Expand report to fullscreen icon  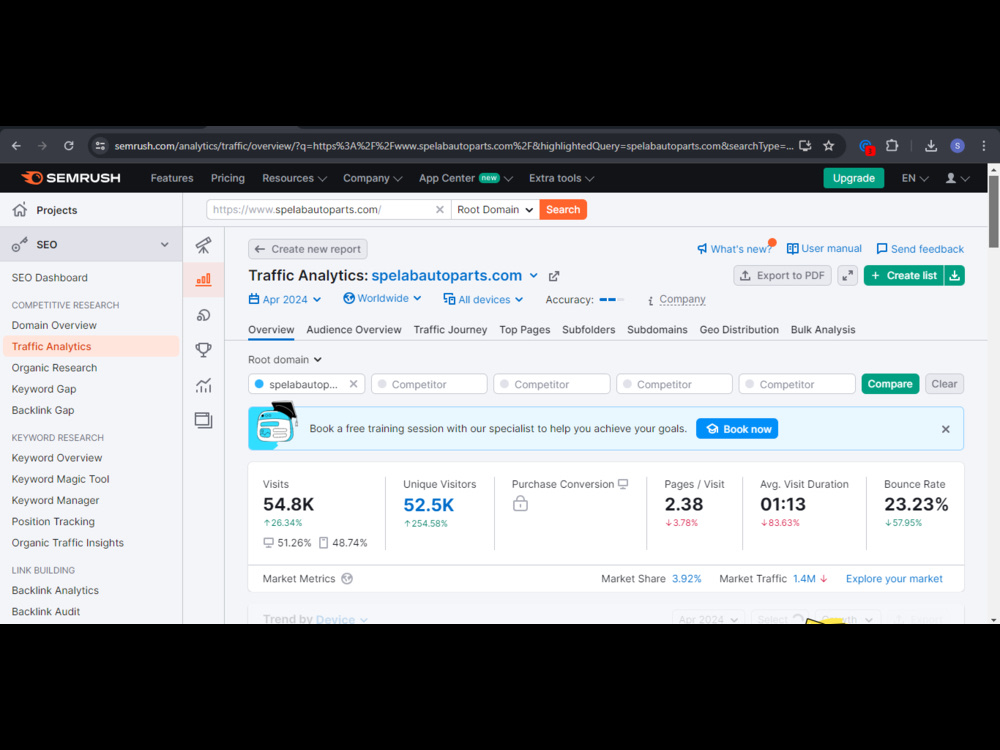tap(847, 276)
